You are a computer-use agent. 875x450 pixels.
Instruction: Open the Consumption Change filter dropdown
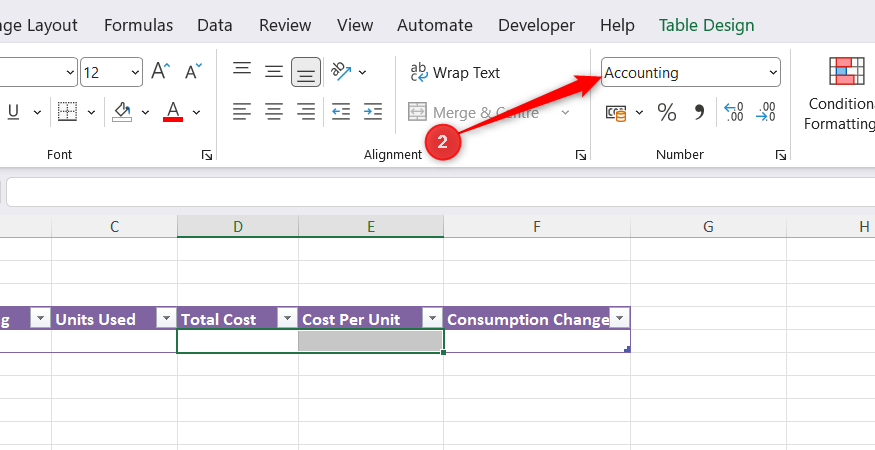click(x=619, y=318)
